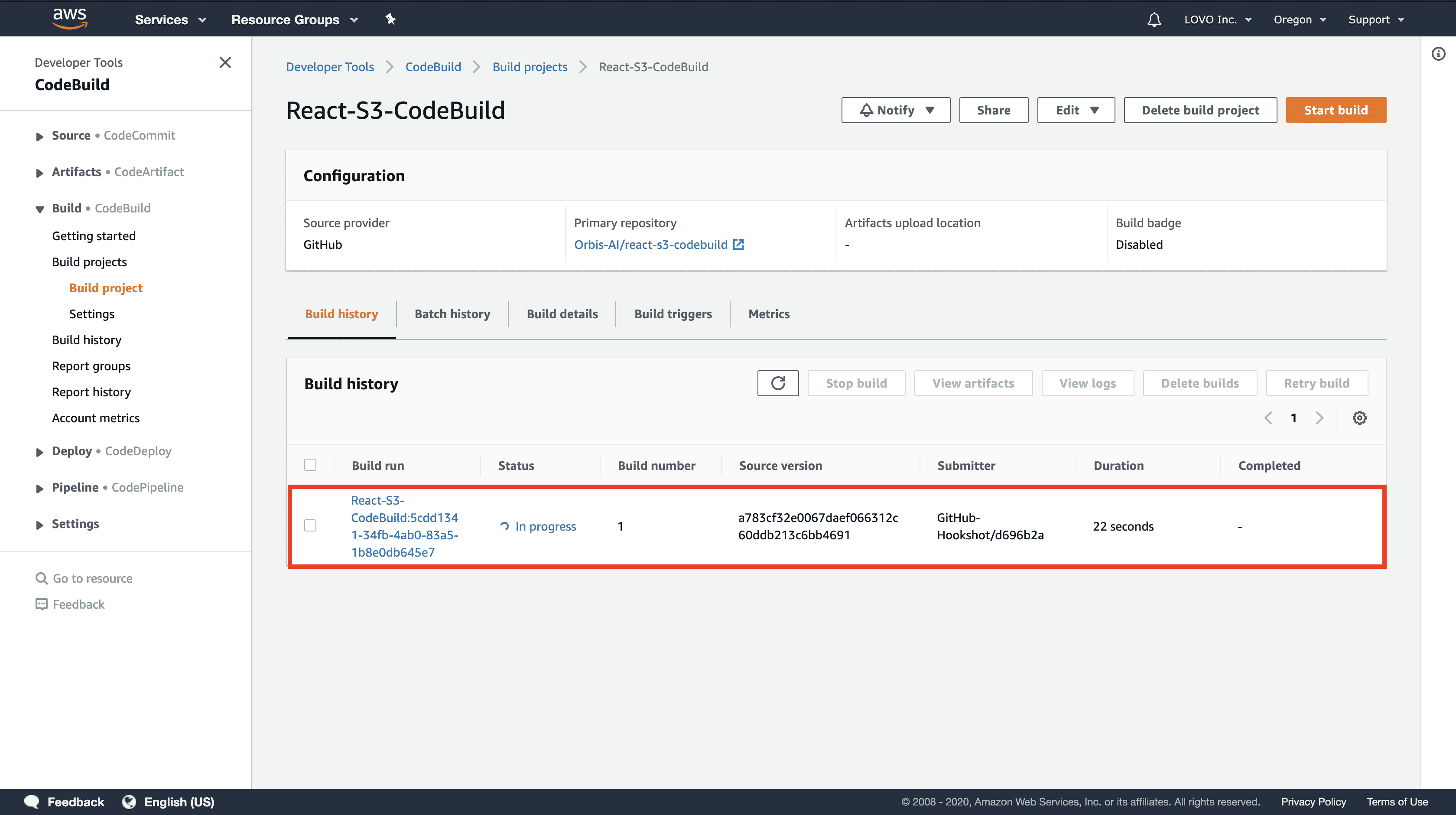Open Settings under Build project
The height and width of the screenshot is (815, 1456).
tap(91, 313)
